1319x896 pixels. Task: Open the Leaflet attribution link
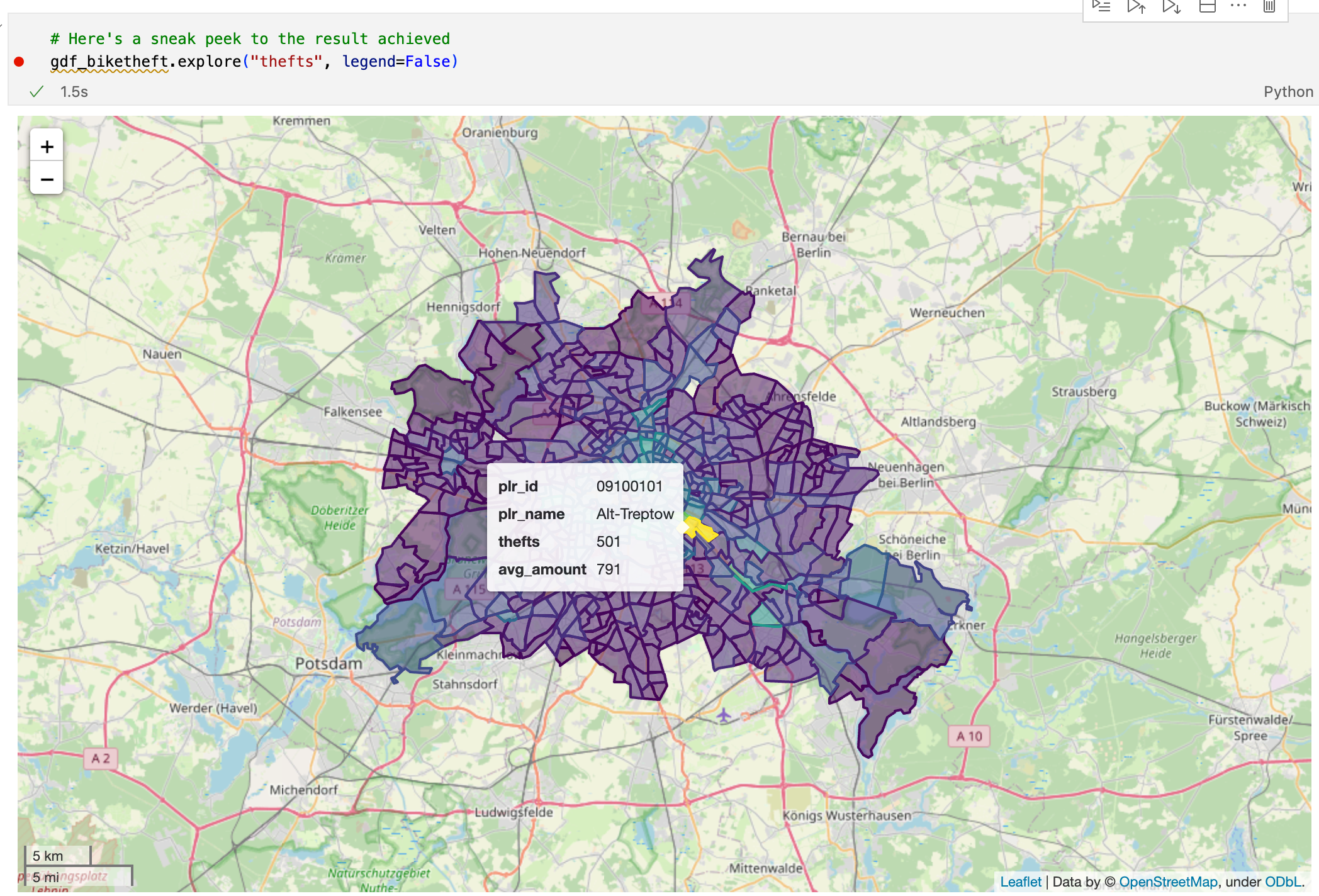1020,882
